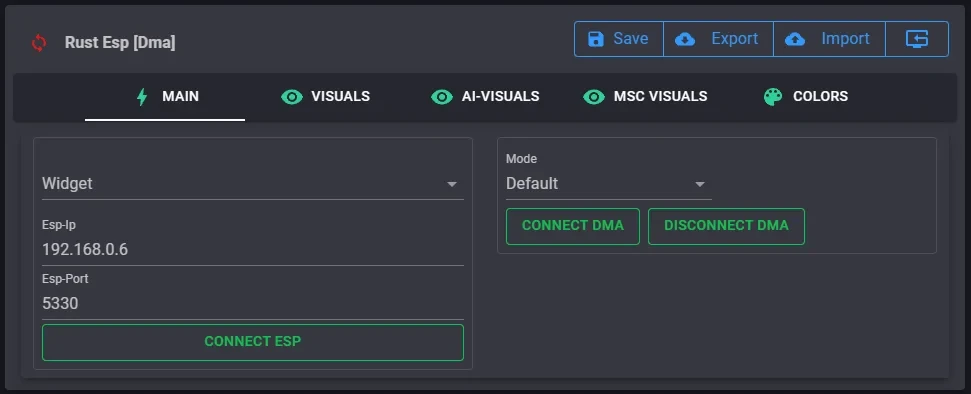The height and width of the screenshot is (394, 971).
Task: Expand the Mode dropdown set to Default
Action: click(x=609, y=184)
